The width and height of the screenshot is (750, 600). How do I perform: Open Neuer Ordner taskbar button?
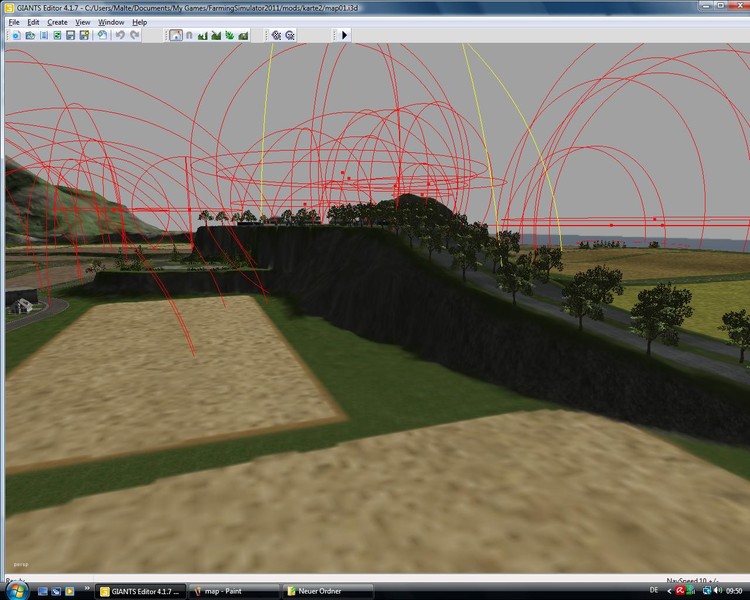[328, 591]
